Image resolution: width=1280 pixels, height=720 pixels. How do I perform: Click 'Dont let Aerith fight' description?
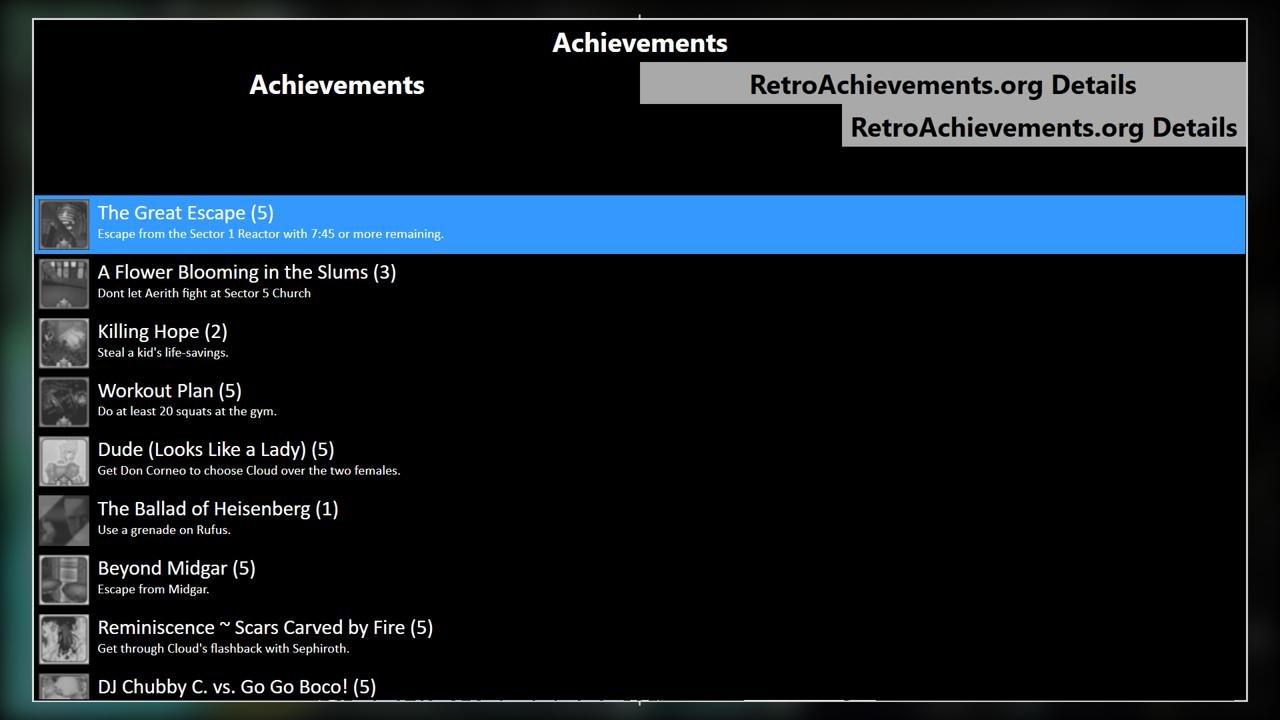(204, 293)
